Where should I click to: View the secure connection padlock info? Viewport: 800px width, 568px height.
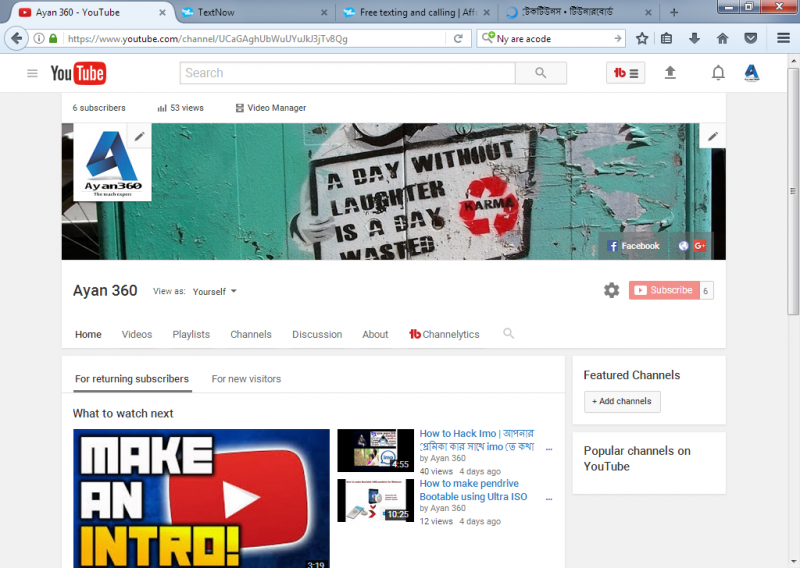click(53, 38)
